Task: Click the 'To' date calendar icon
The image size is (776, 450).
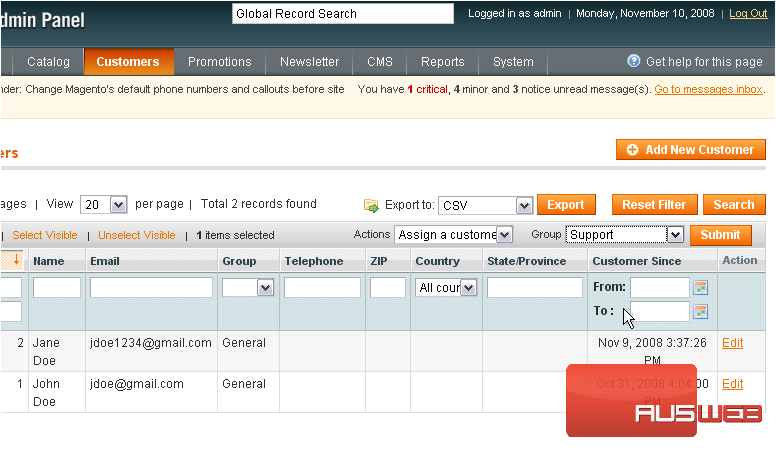Action: point(701,311)
